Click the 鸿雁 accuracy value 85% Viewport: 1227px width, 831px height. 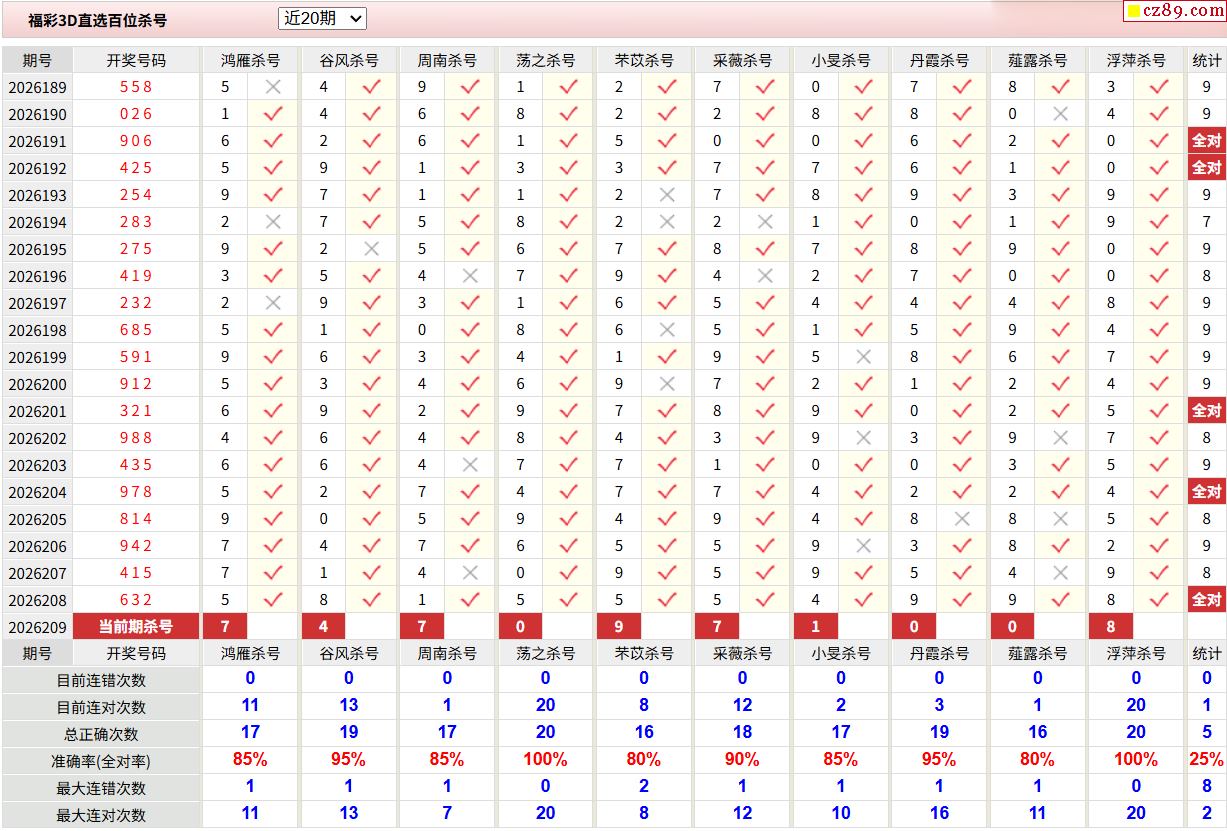pos(250,760)
